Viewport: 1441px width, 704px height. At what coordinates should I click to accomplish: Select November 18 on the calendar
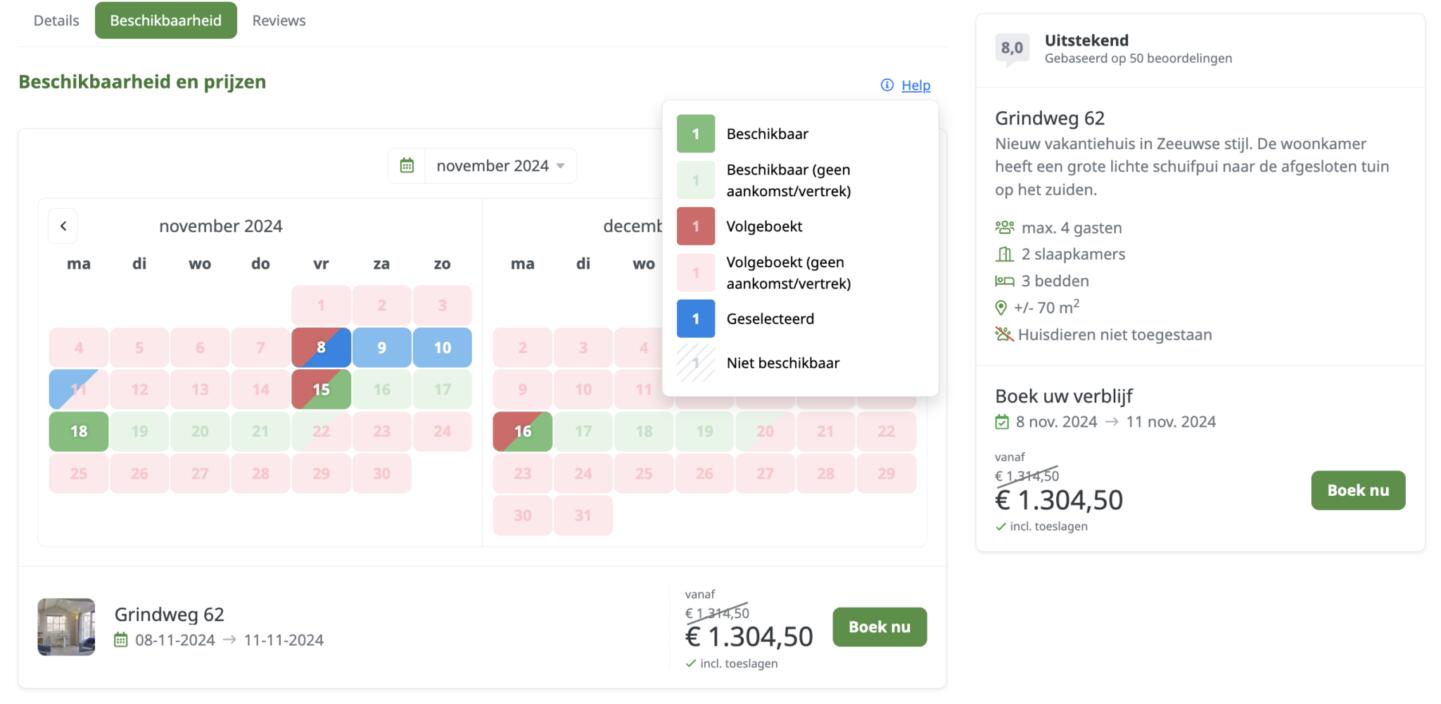coord(79,432)
